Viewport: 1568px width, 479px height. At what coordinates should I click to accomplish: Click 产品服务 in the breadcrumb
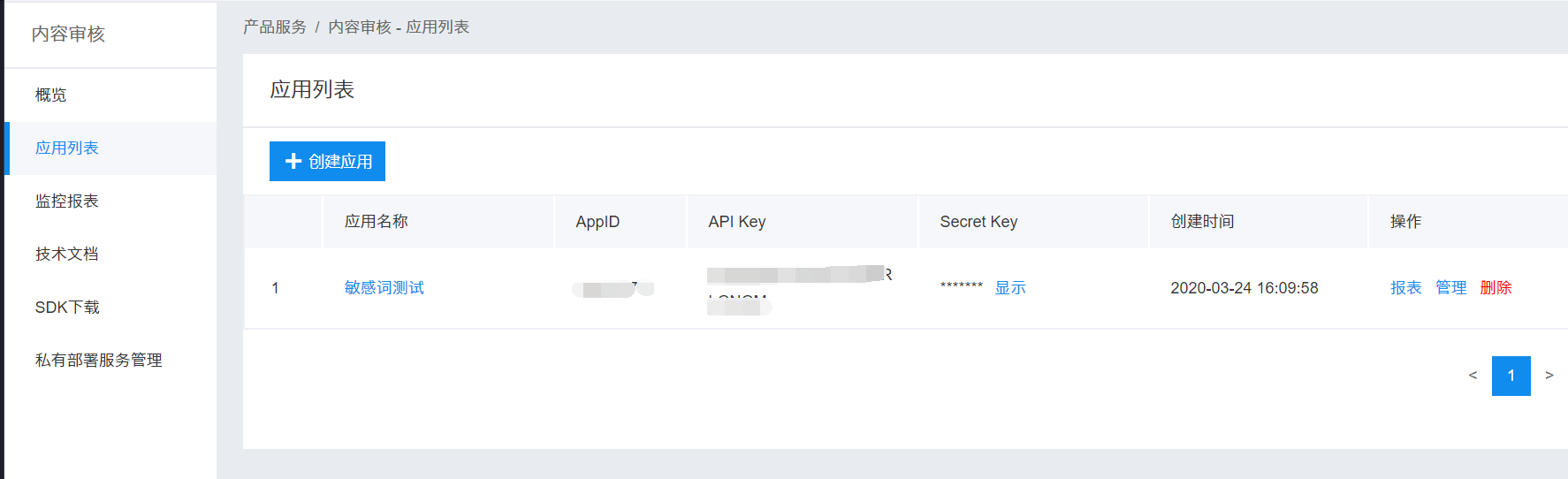(x=275, y=27)
